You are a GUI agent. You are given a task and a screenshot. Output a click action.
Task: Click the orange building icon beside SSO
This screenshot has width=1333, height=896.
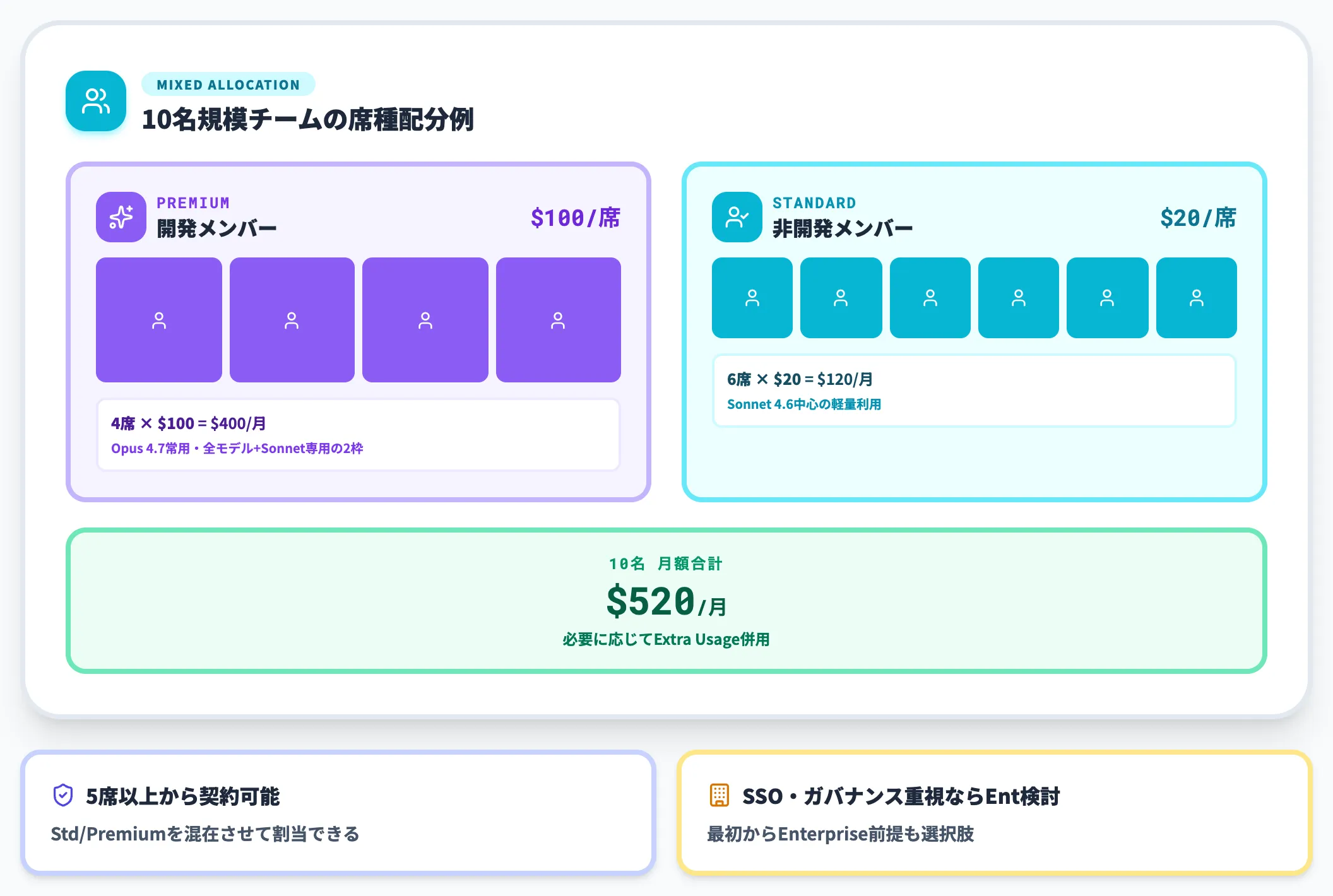click(720, 796)
